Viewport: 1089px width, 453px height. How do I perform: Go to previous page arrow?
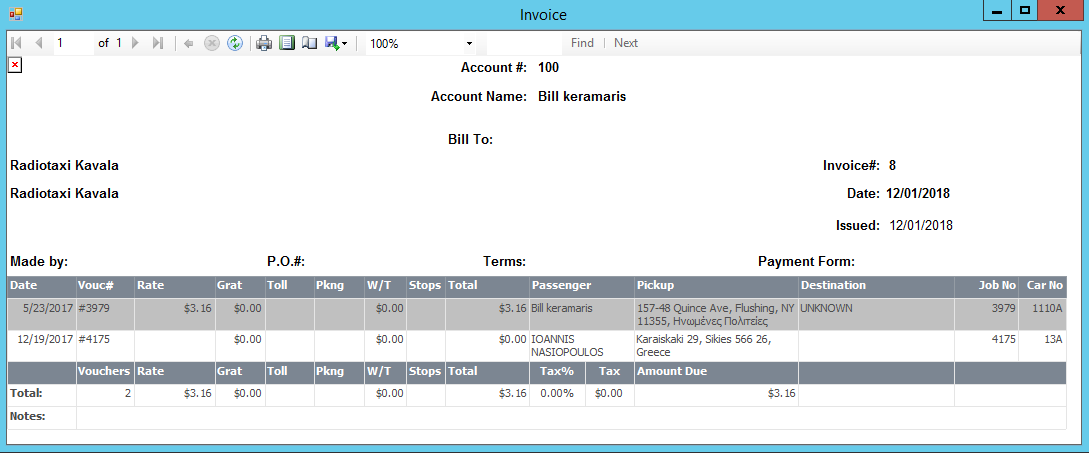39,43
